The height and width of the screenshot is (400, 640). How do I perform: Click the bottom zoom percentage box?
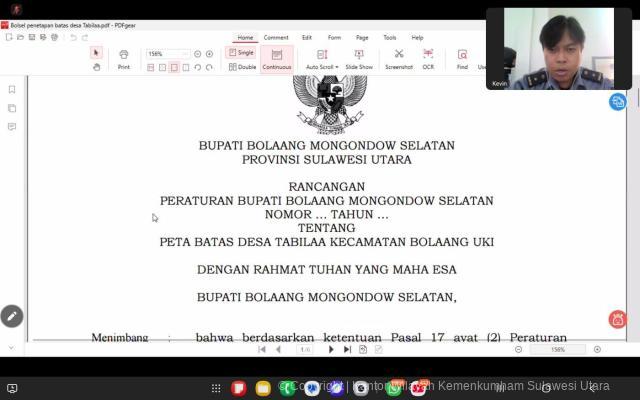(x=558, y=350)
